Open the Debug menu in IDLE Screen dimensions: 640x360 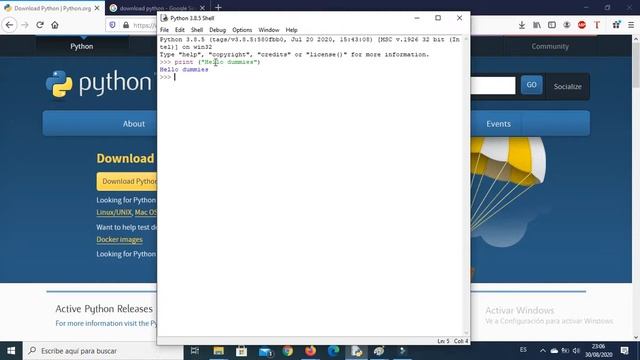tap(218, 30)
